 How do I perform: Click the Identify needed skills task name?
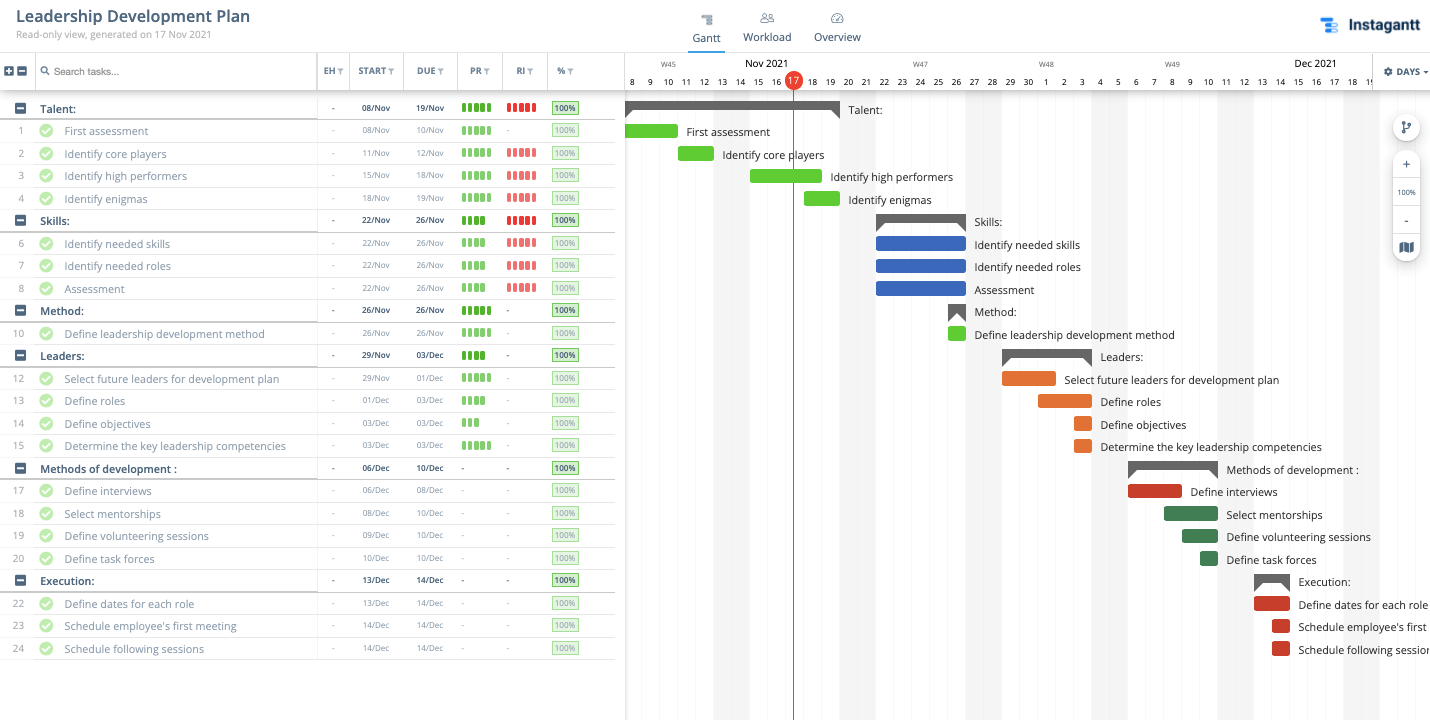[x=117, y=244]
